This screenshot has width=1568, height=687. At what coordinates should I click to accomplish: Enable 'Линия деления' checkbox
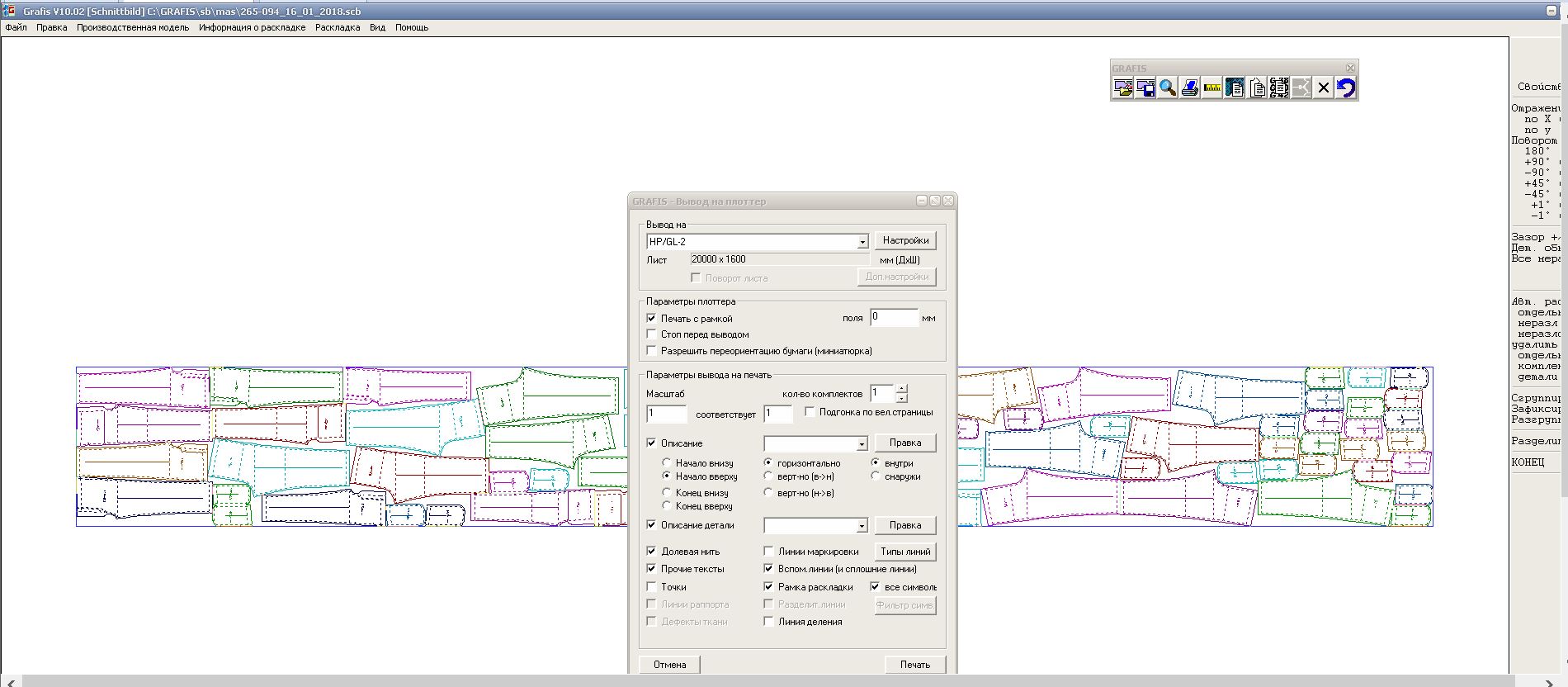(768, 622)
